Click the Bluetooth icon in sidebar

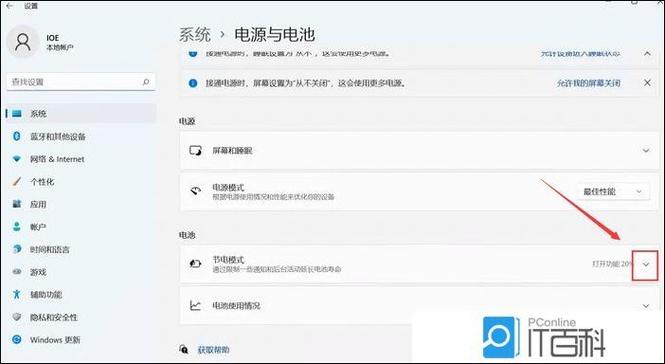click(x=17, y=136)
